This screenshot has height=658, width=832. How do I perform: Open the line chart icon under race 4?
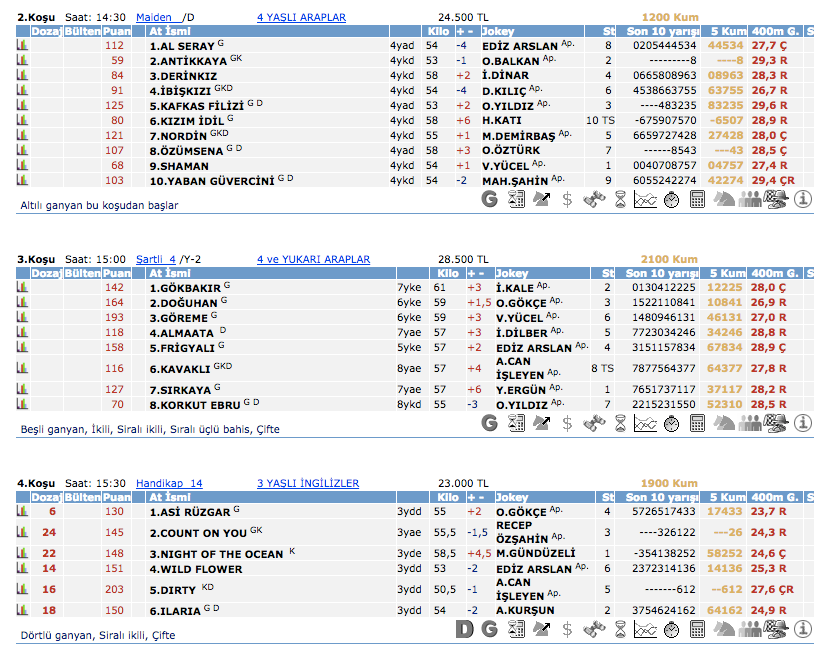(646, 629)
